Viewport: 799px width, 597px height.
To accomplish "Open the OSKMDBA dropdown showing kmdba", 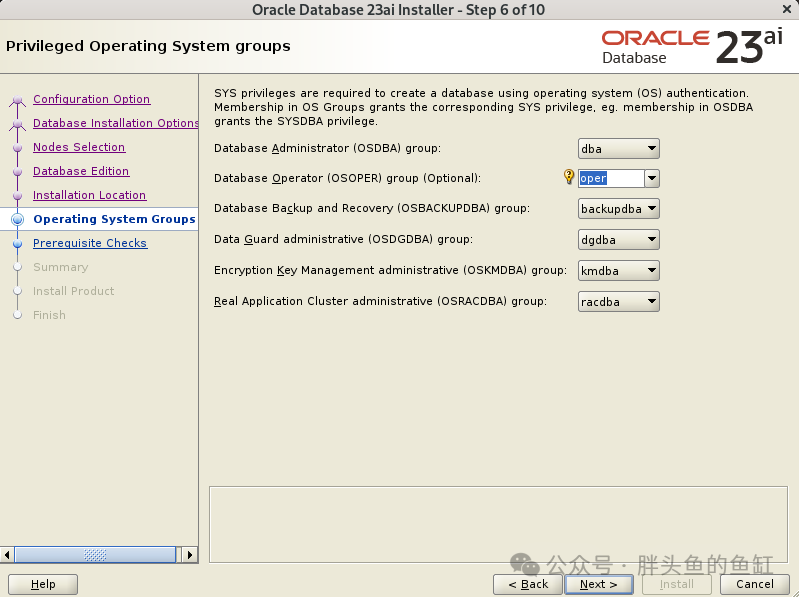I will (619, 271).
